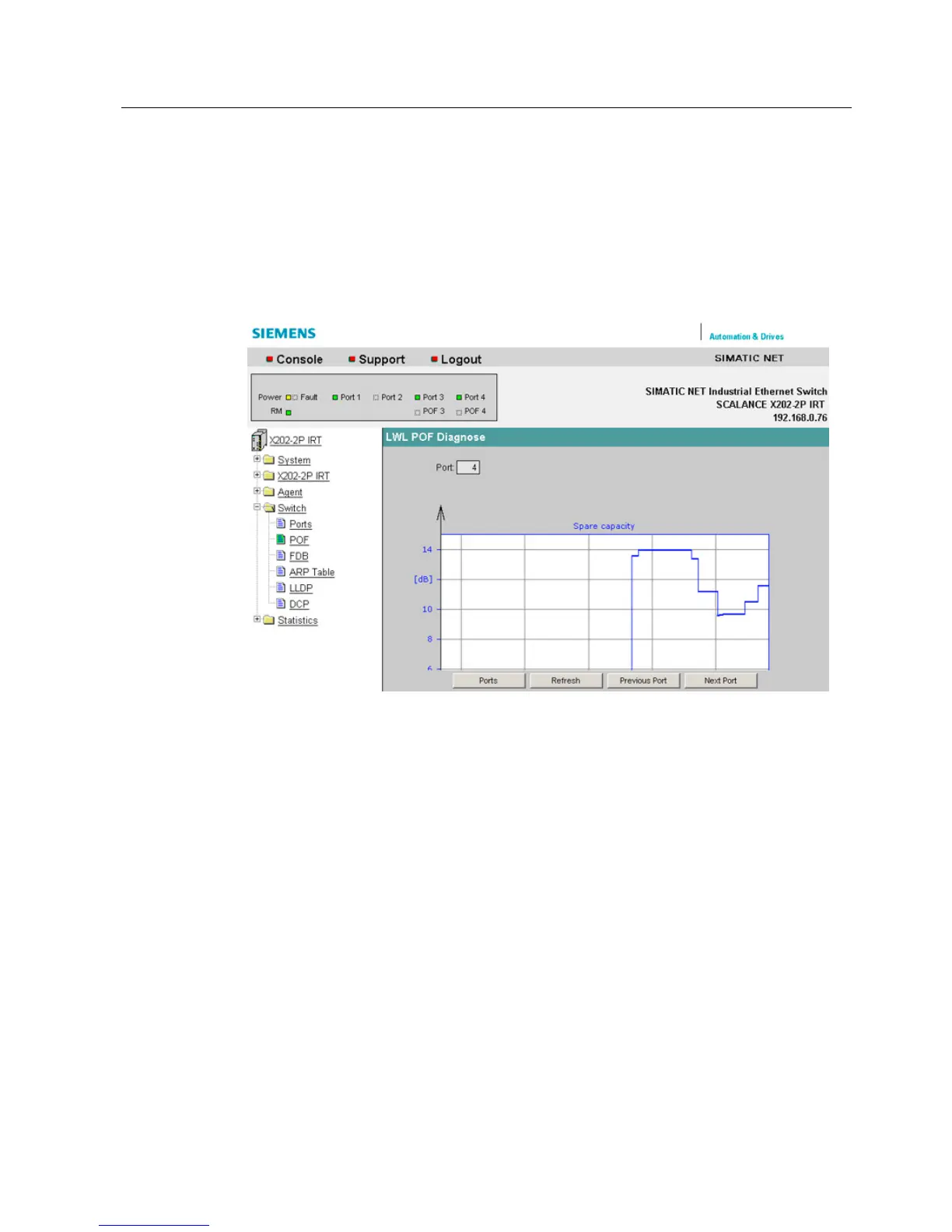Click the Previous Port button
This screenshot has width=952, height=1232.
pos(643,681)
